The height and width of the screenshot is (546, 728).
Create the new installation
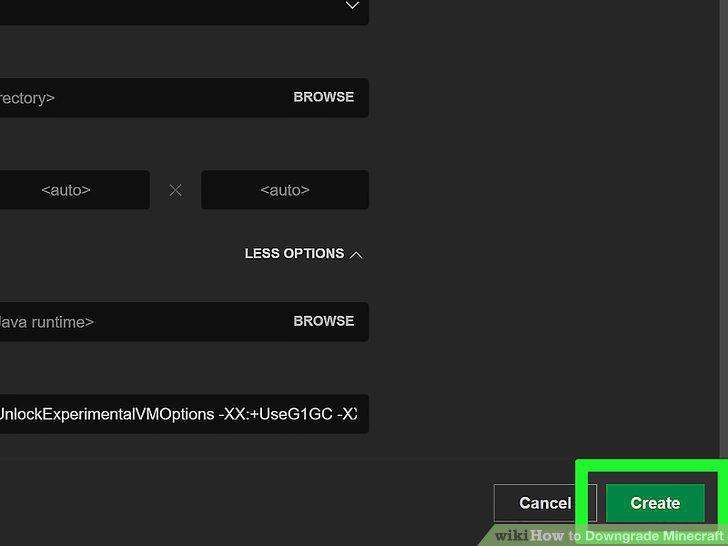tap(655, 503)
